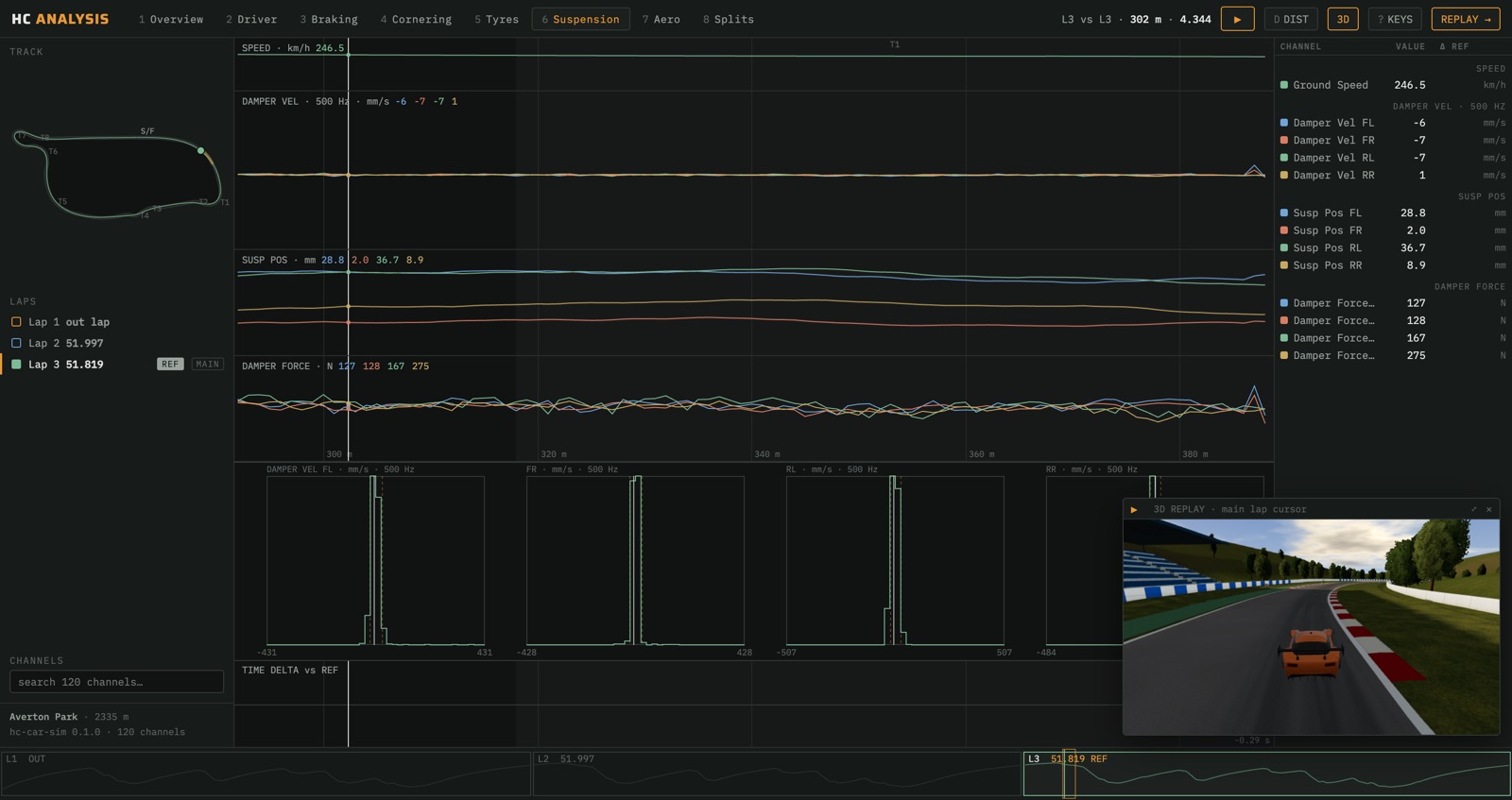Screen dimensions: 1512x800
Task: Click the top bar play button
Action: coord(1237,19)
